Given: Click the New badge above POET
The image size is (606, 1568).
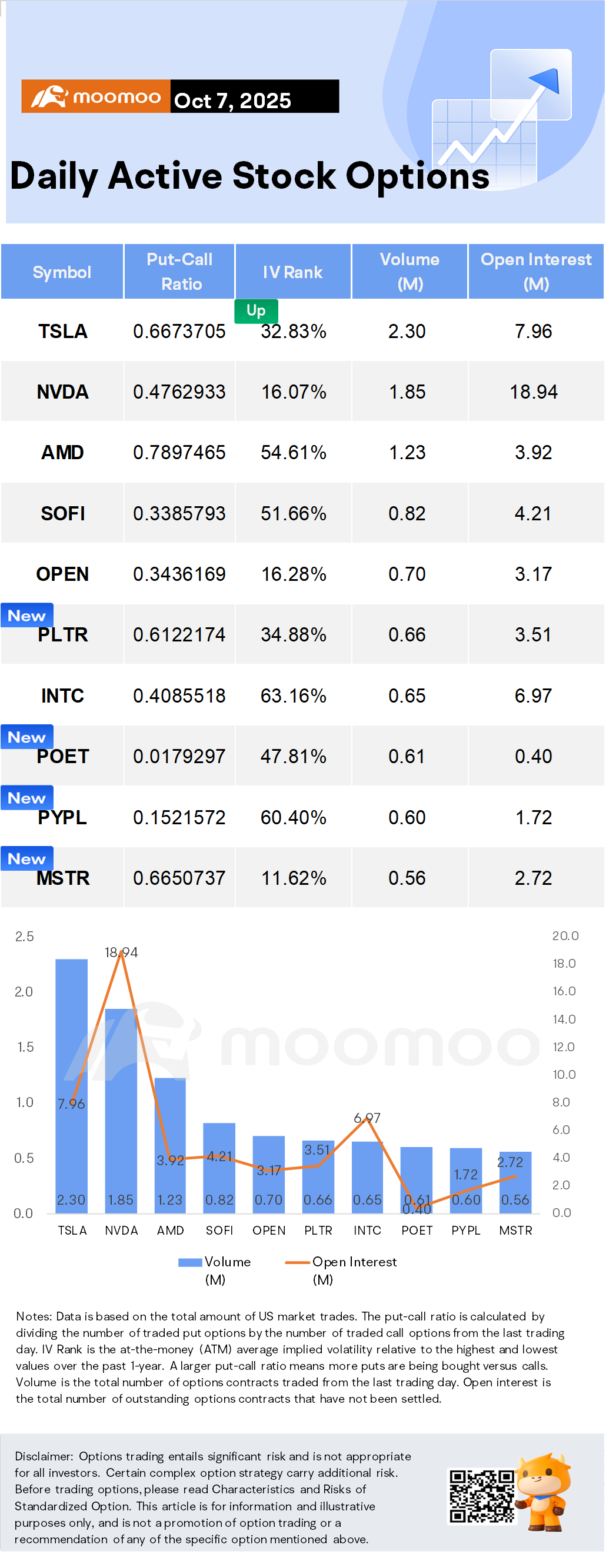Looking at the screenshot, I should coord(27,737).
